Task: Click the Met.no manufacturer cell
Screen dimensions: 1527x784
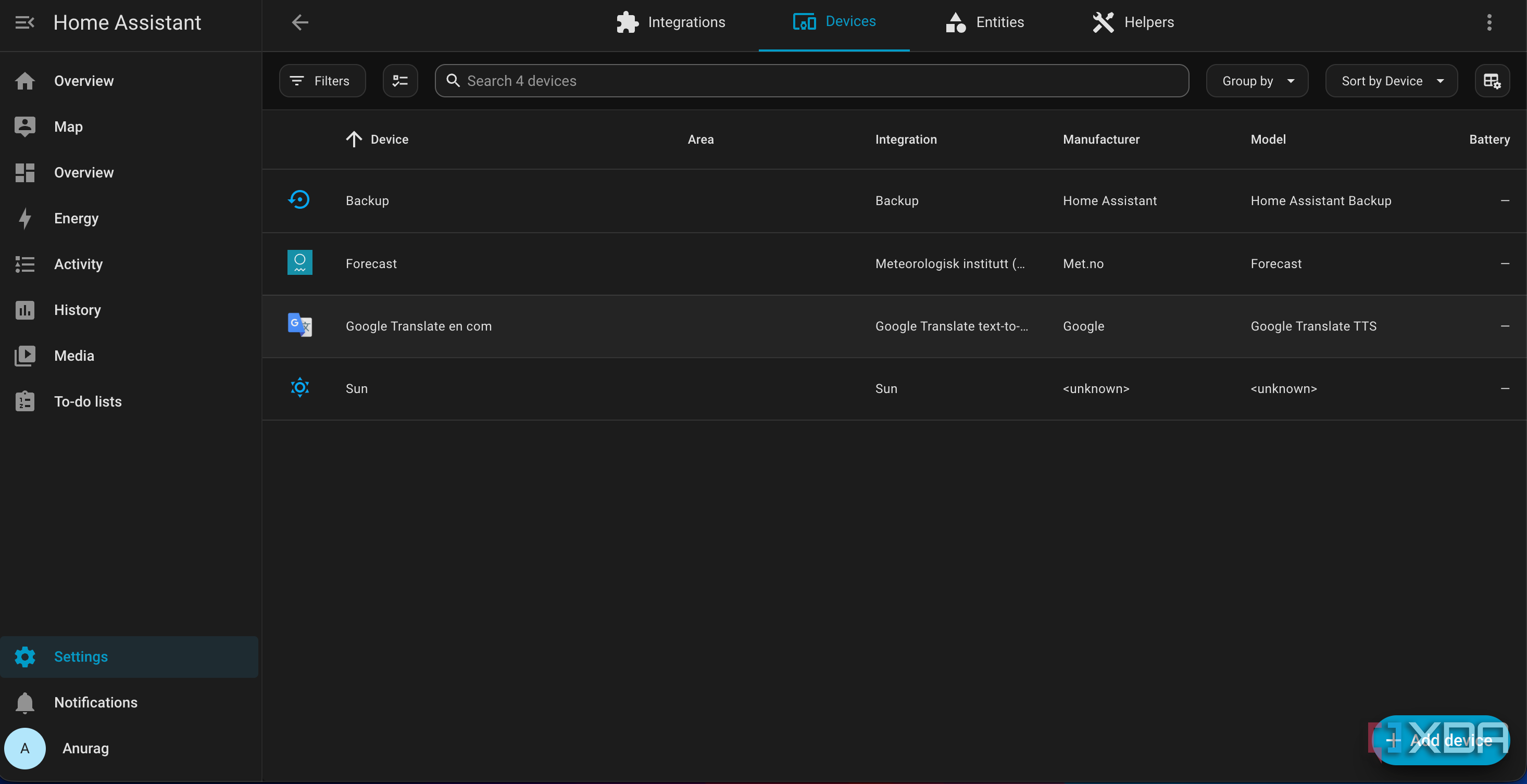Action: coord(1083,264)
